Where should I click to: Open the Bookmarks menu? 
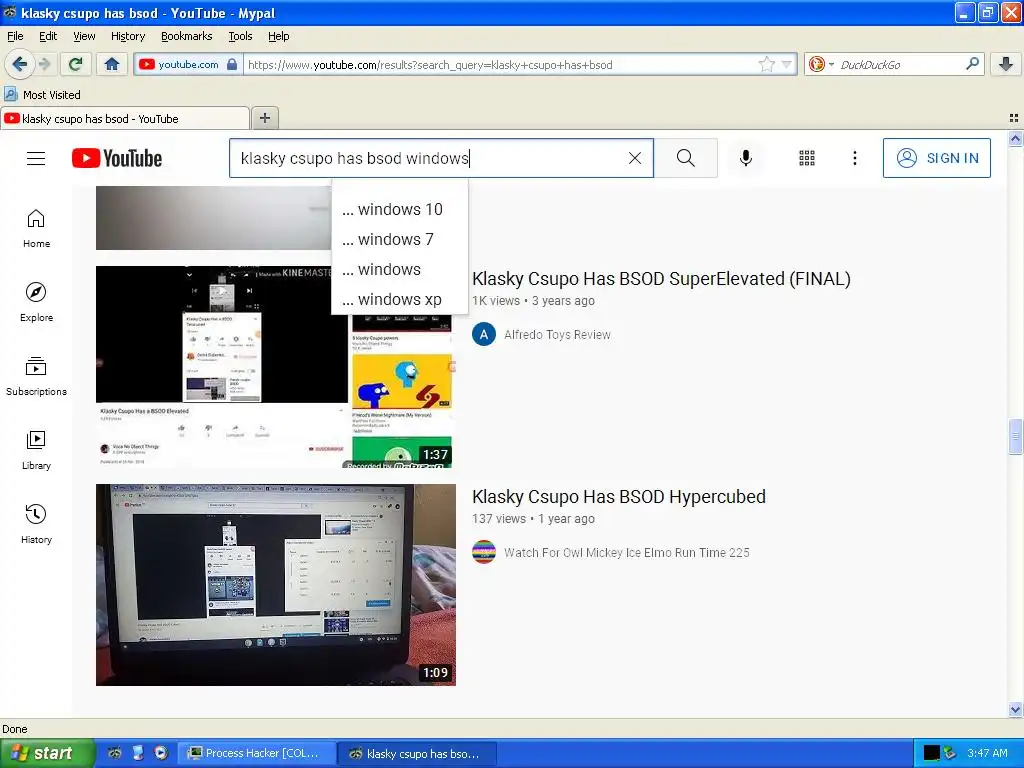(187, 36)
